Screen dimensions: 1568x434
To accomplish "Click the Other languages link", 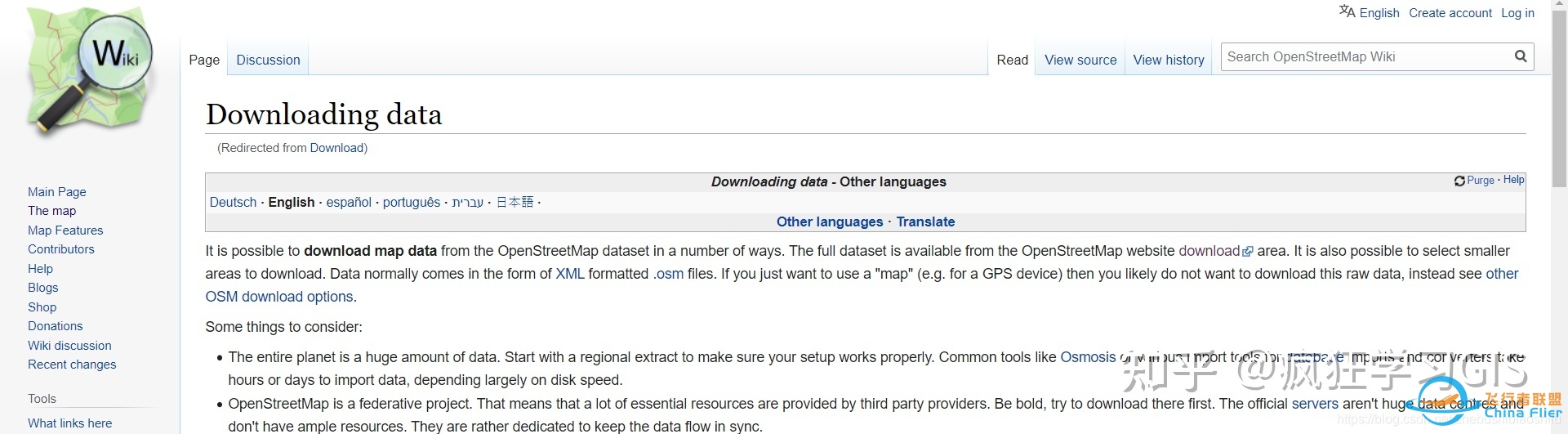I will [829, 221].
